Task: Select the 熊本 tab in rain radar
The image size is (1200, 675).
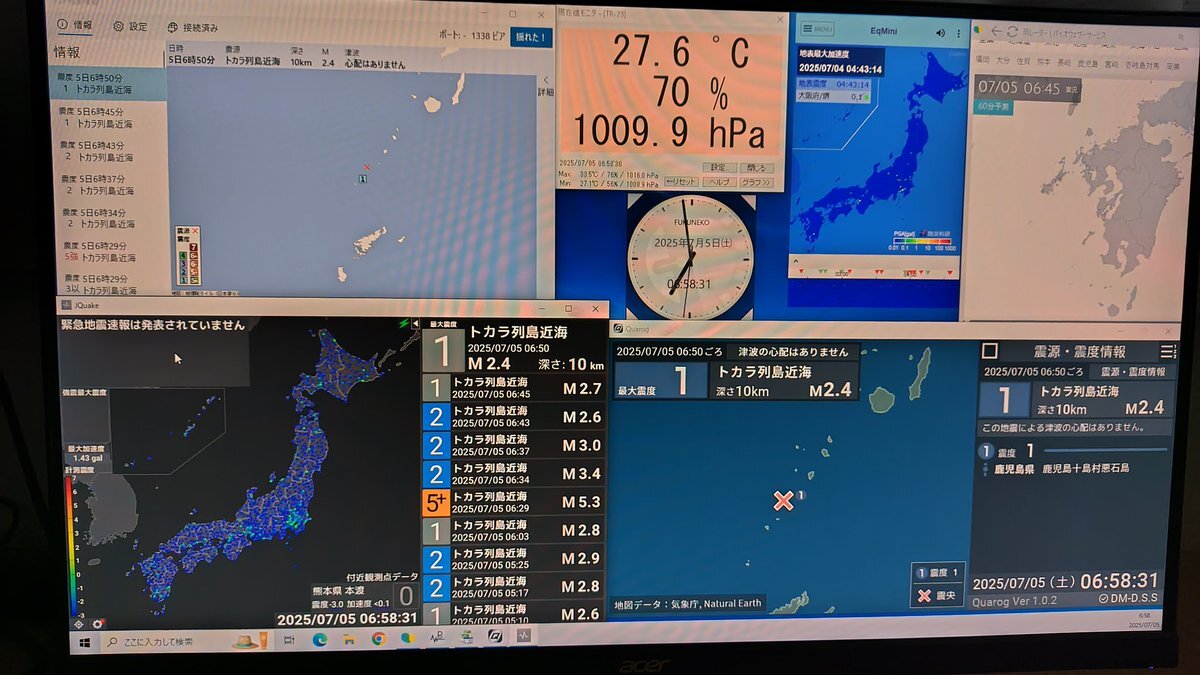Action: (x=1042, y=63)
